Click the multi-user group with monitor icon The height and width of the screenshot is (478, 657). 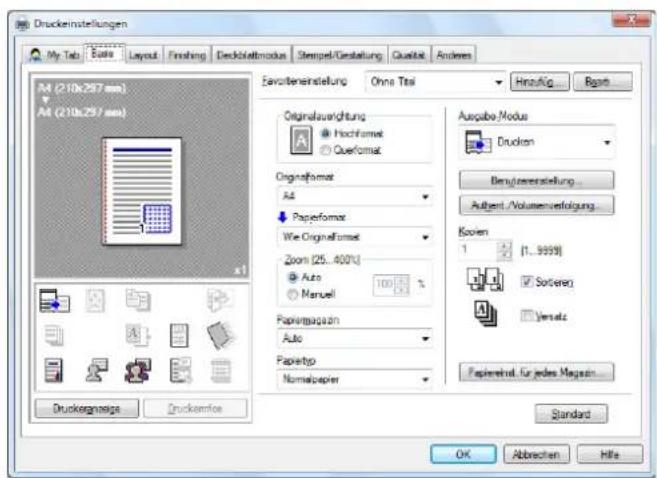click(138, 370)
